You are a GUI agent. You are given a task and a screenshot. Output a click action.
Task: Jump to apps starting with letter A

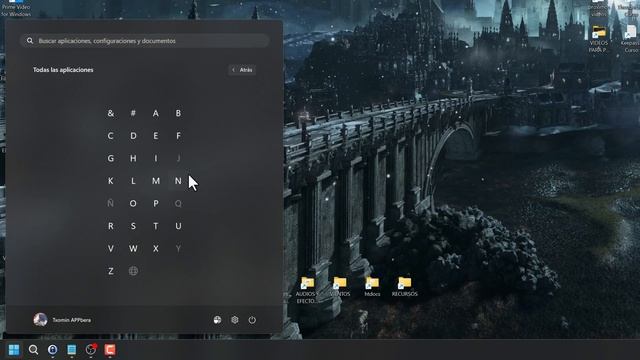(156, 113)
